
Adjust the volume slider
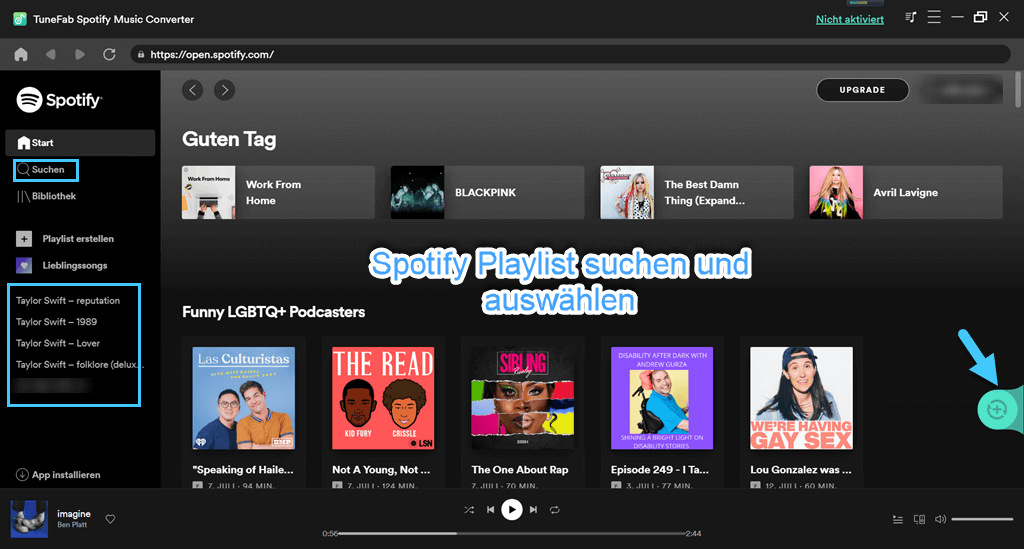click(982, 520)
